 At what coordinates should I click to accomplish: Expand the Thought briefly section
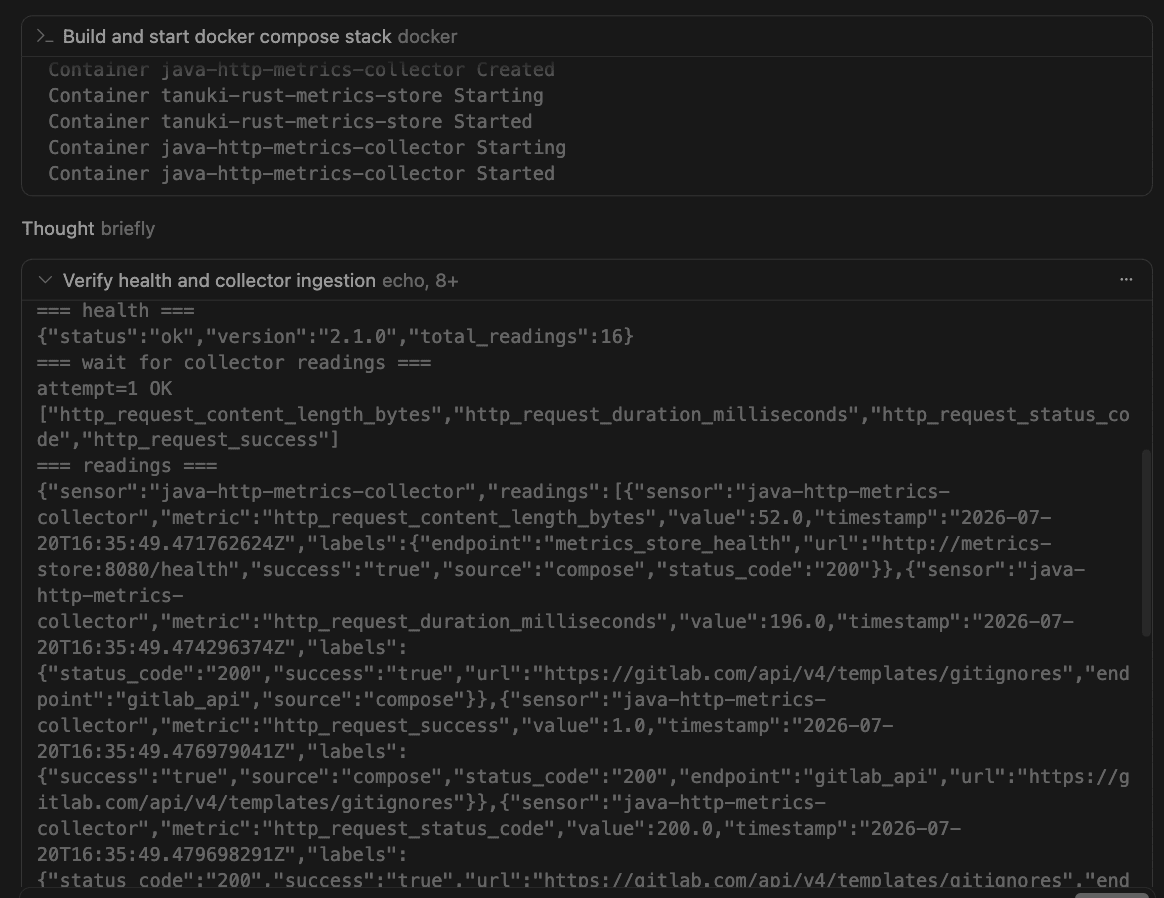point(88,229)
